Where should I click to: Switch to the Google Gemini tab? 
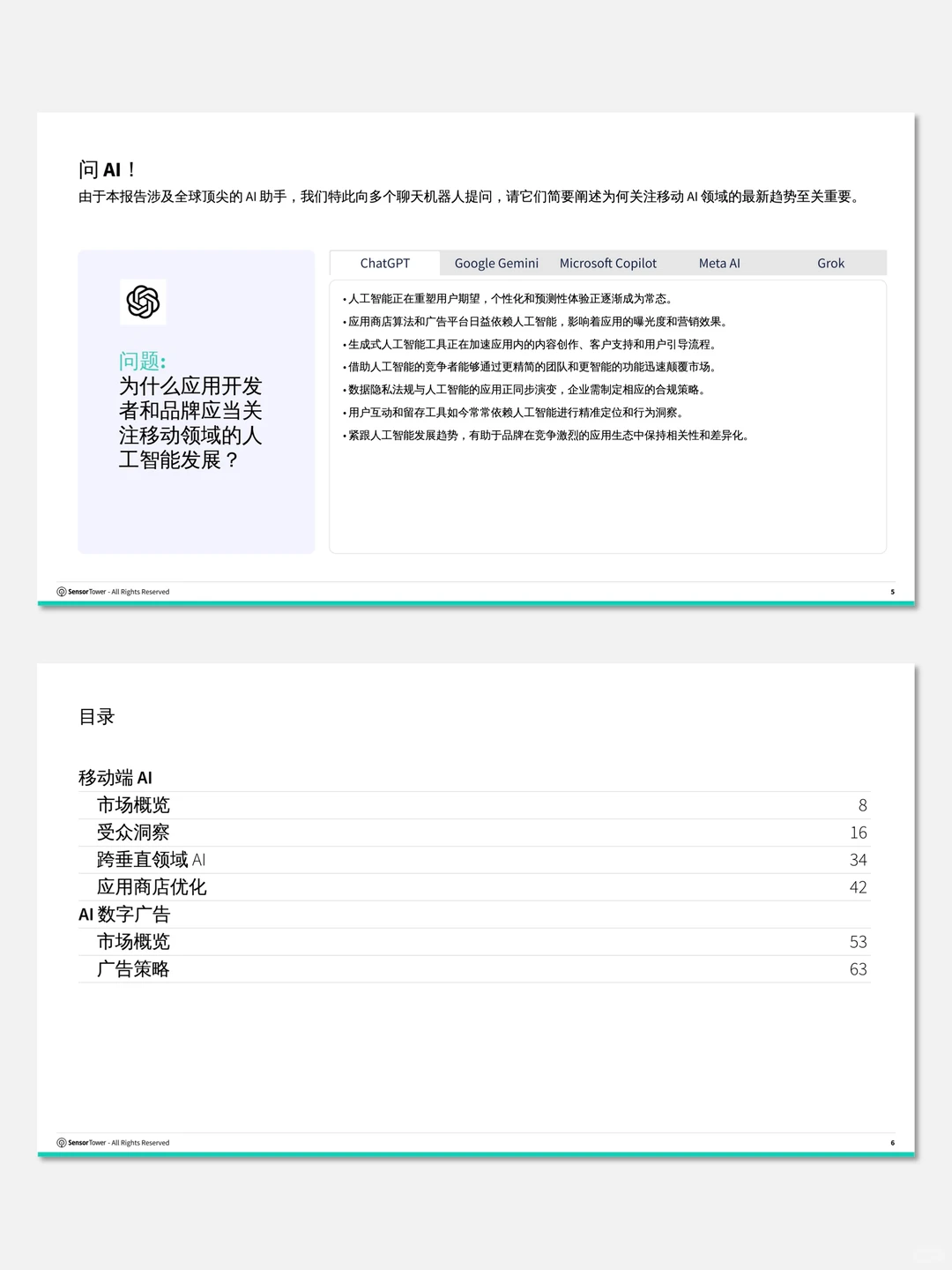tap(496, 263)
